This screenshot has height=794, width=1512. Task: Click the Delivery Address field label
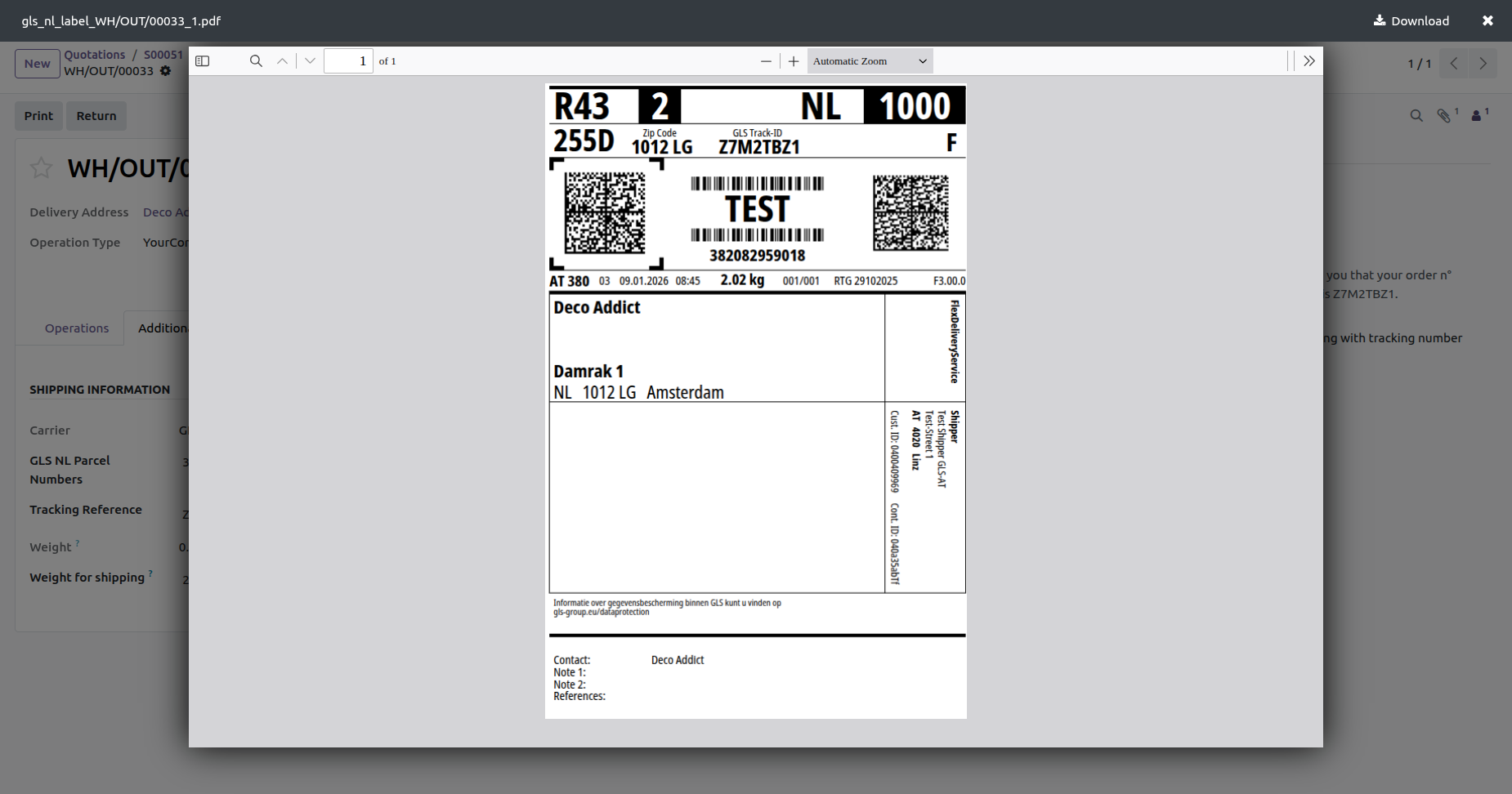(79, 212)
